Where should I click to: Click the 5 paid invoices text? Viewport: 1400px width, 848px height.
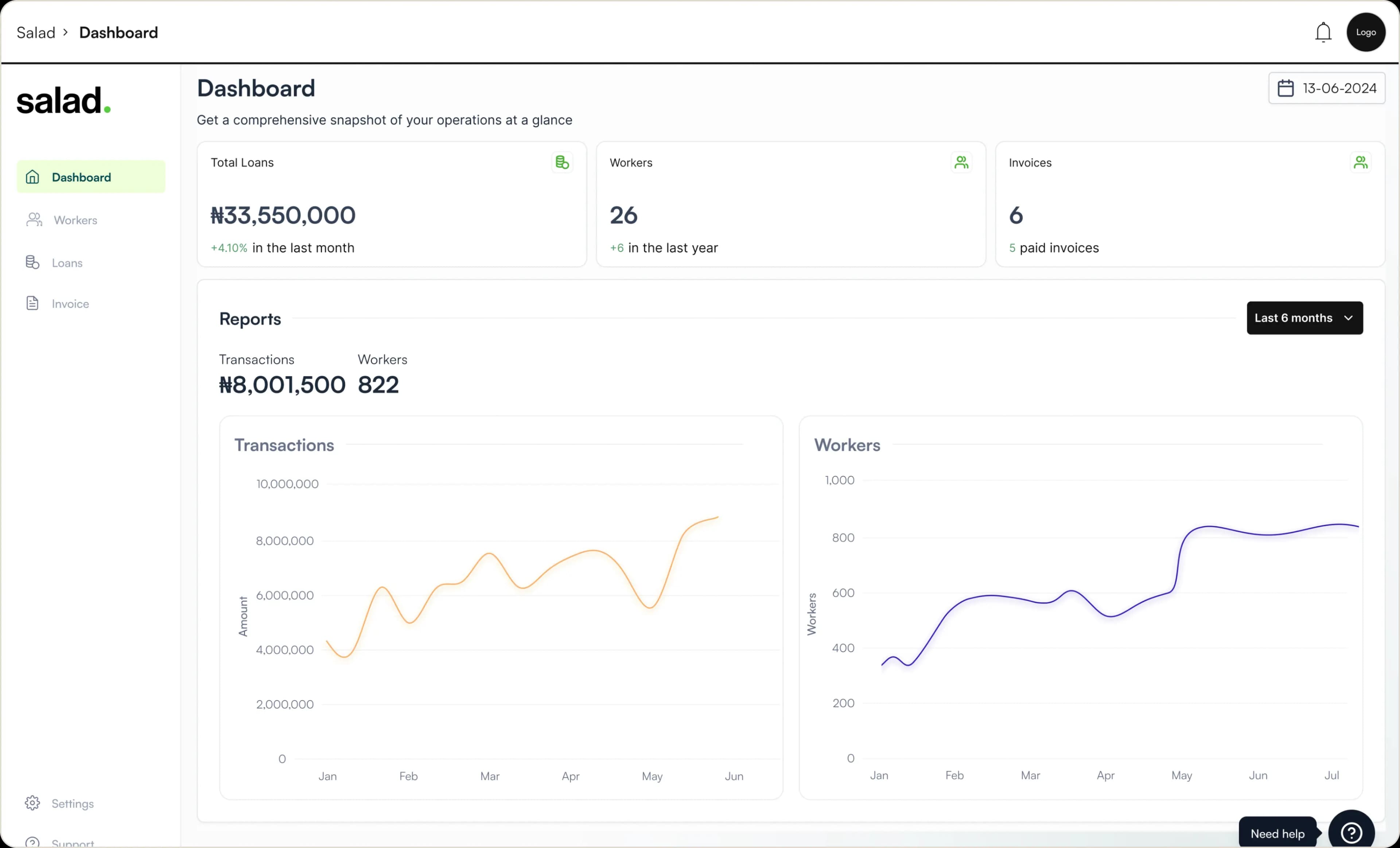tap(1053, 248)
